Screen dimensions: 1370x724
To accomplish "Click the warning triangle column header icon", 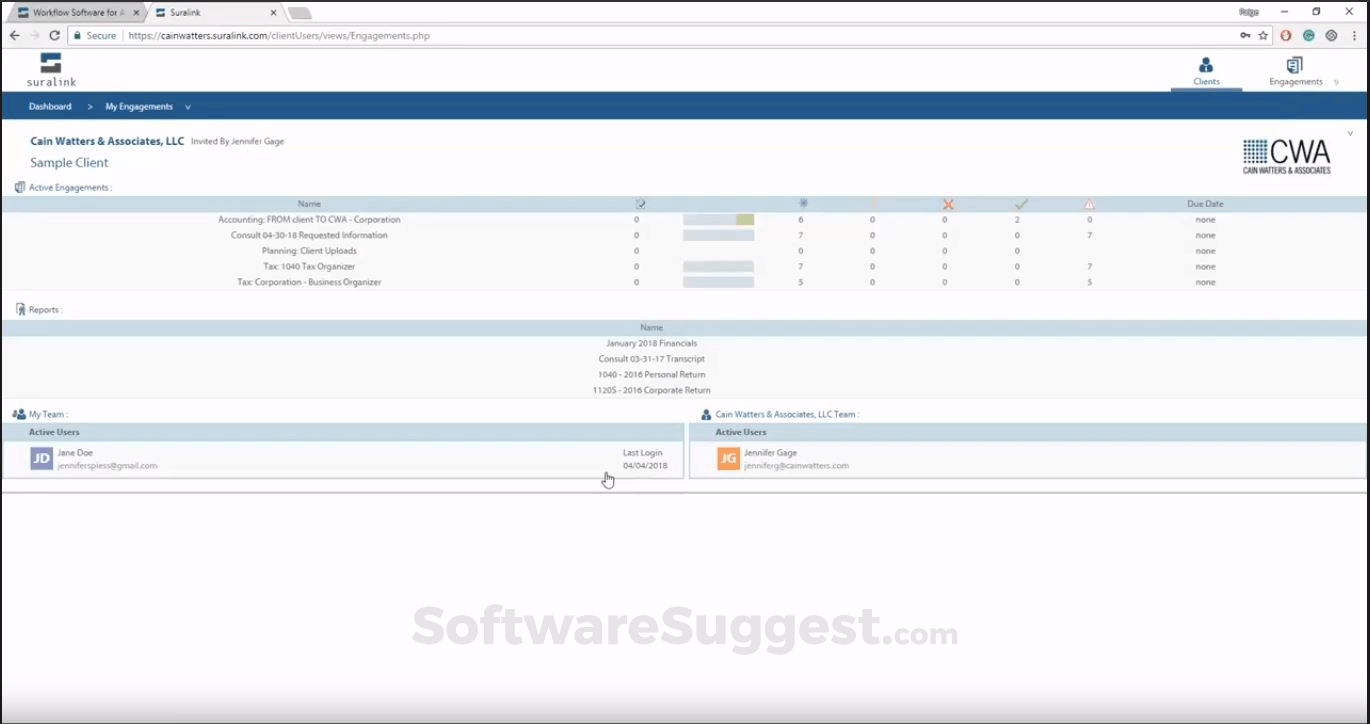I will pyautogui.click(x=1089, y=203).
